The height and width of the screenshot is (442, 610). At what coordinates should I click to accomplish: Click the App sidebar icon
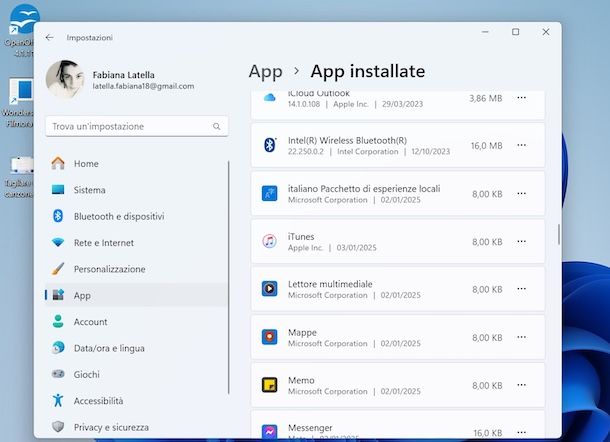click(58, 295)
